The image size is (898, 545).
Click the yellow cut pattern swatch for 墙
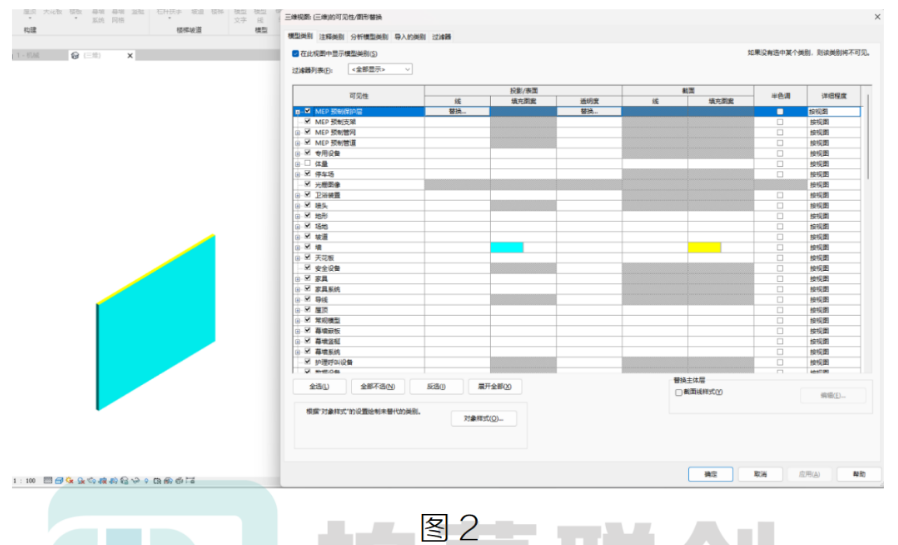704,247
